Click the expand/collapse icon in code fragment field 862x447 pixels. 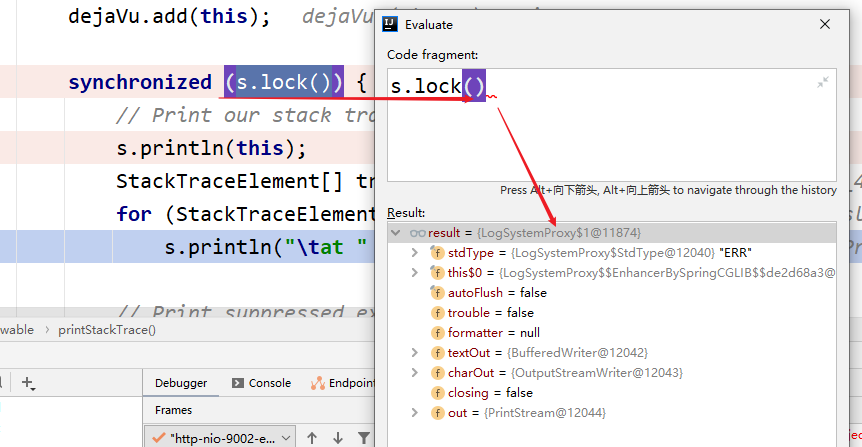click(823, 82)
